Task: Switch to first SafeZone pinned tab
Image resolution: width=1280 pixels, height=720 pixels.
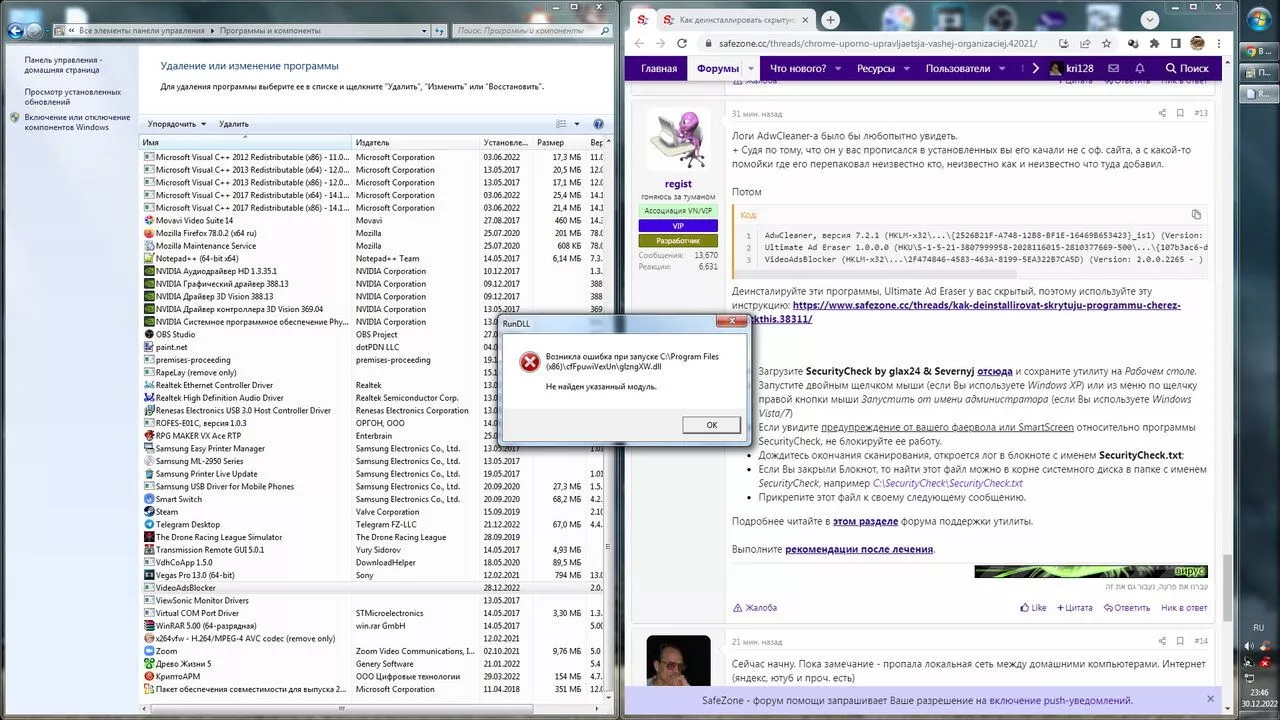Action: [x=643, y=19]
